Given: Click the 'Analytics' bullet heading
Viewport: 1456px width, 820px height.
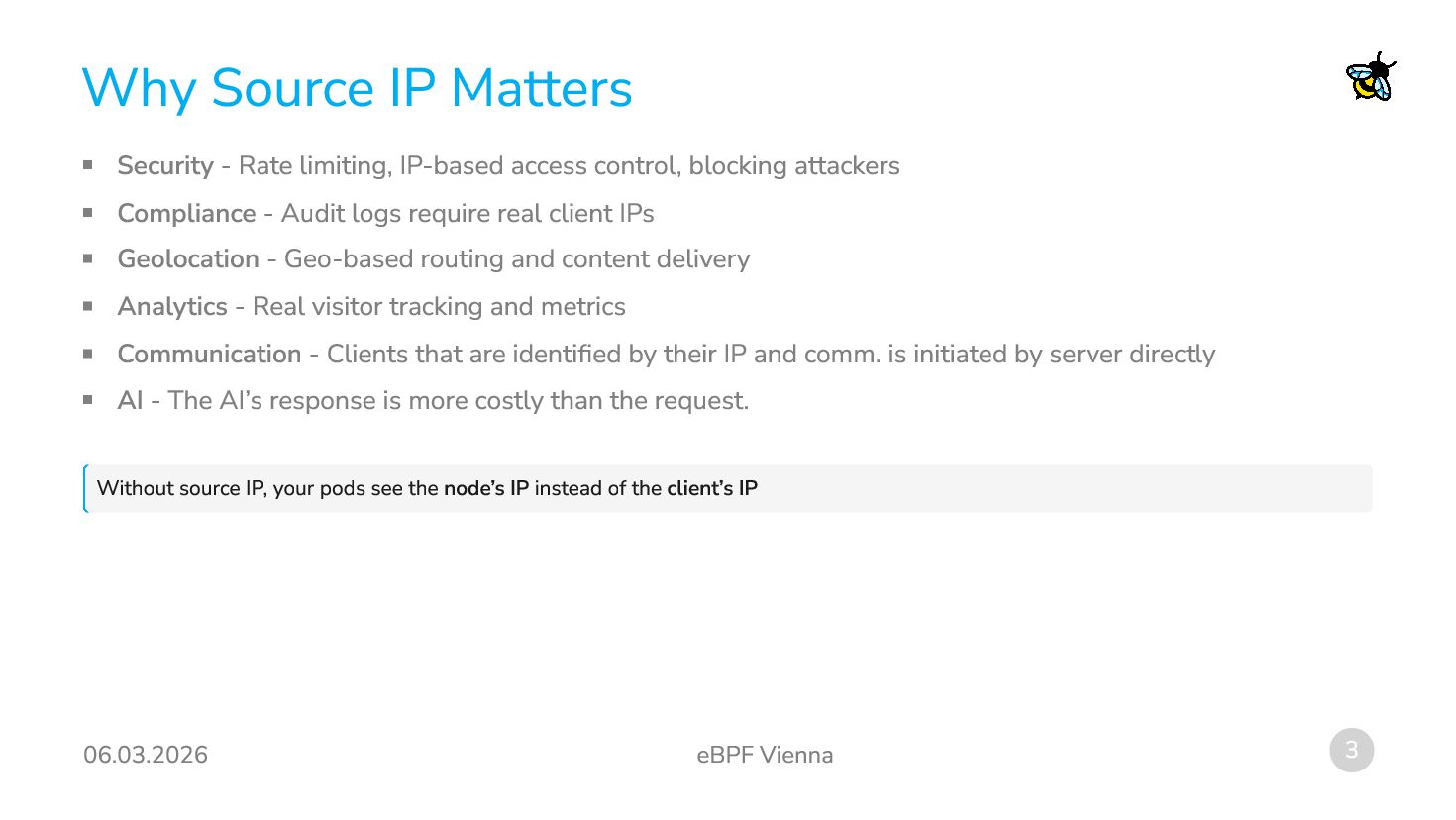Looking at the screenshot, I should (x=172, y=307).
